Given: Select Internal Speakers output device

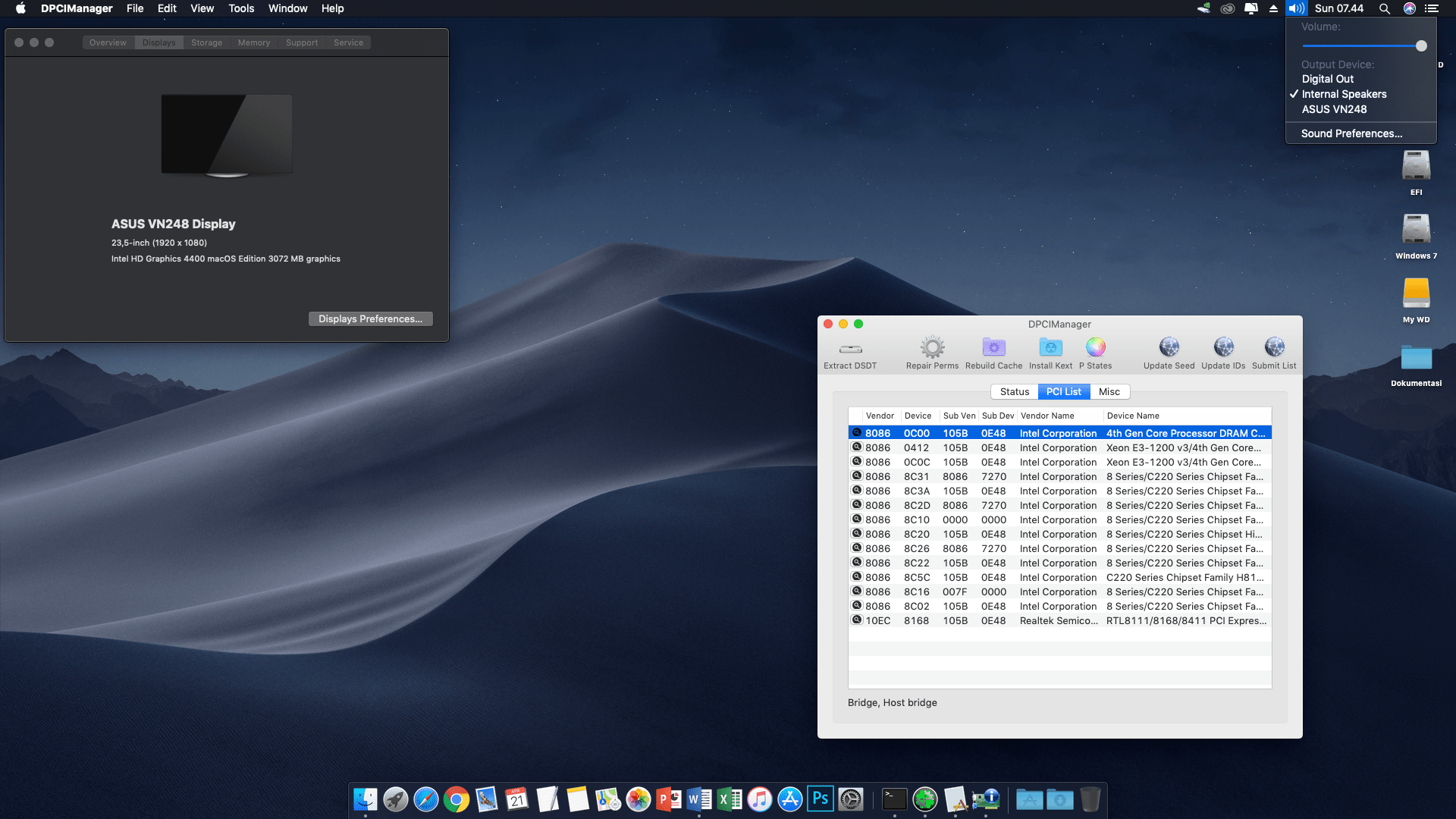Looking at the screenshot, I should tap(1361, 94).
